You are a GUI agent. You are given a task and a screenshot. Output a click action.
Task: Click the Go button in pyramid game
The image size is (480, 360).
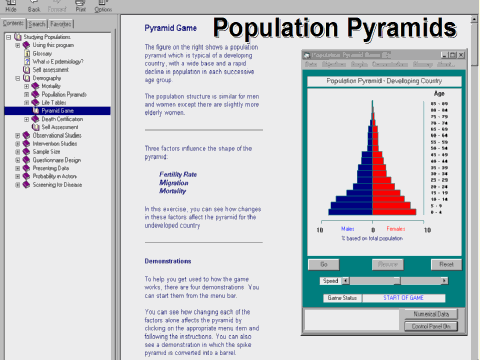pyautogui.click(x=324, y=264)
